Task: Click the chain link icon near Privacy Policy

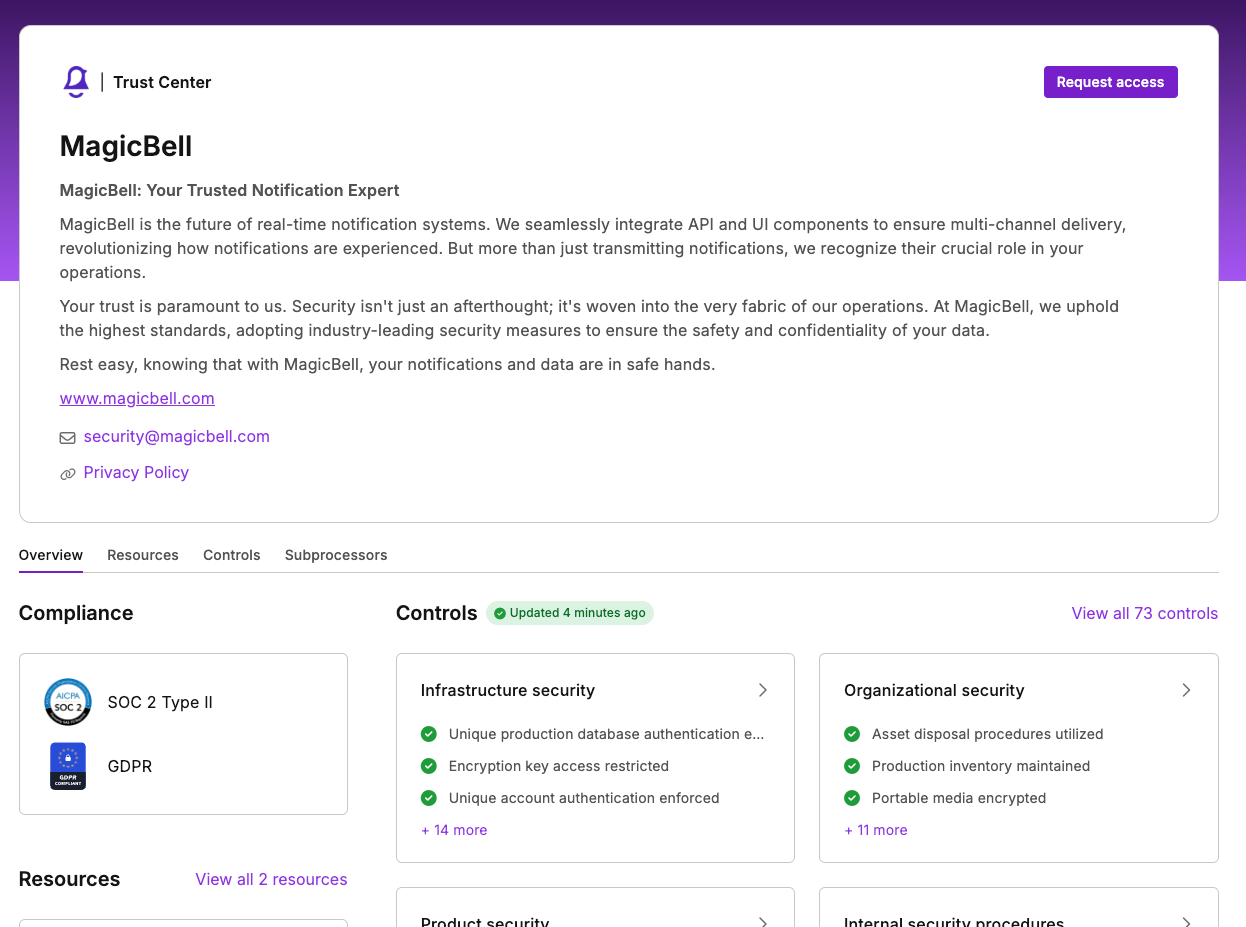Action: pos(68,474)
